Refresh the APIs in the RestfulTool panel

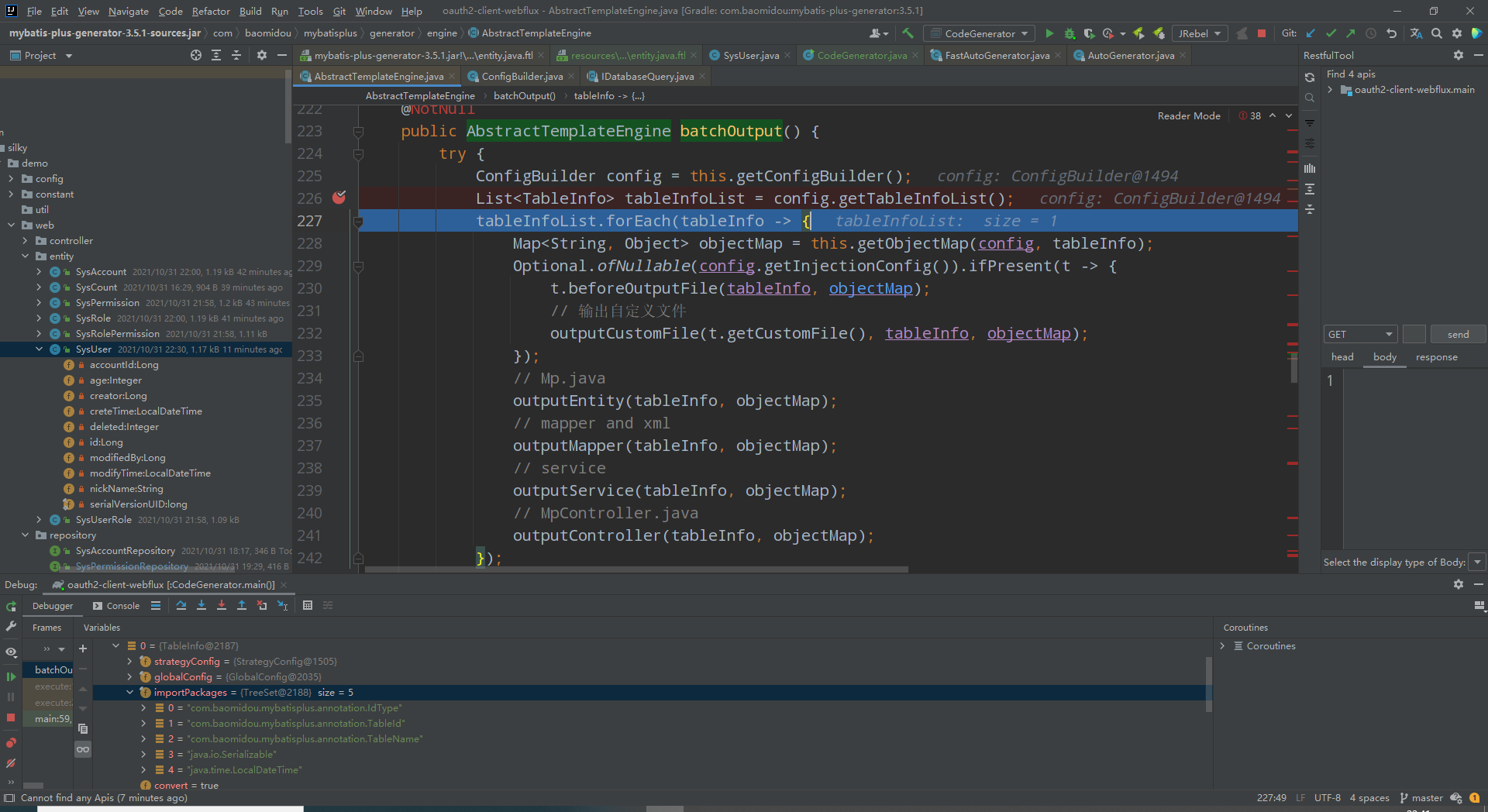click(x=1310, y=77)
